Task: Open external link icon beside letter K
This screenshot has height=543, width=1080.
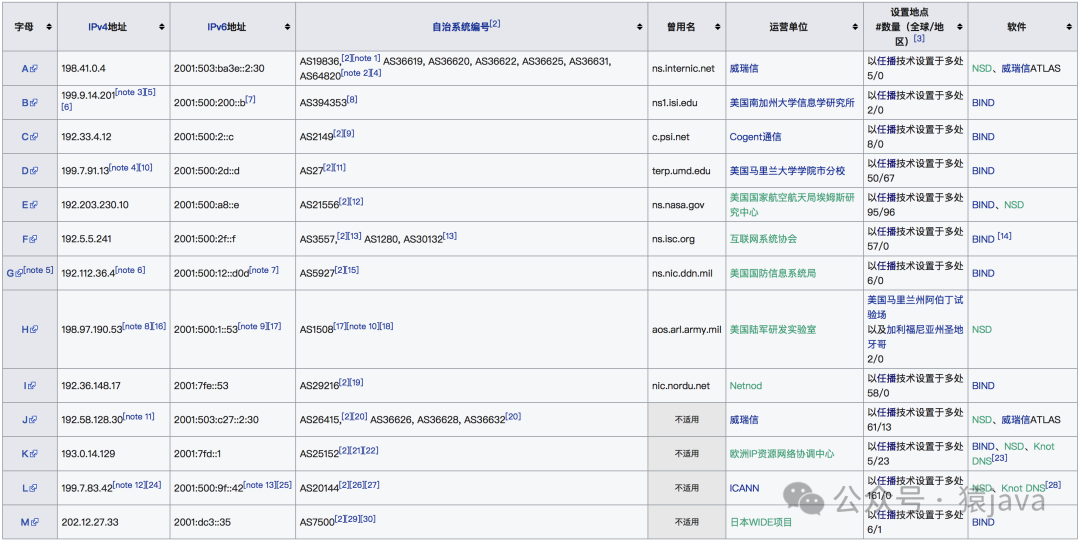Action: (x=34, y=454)
